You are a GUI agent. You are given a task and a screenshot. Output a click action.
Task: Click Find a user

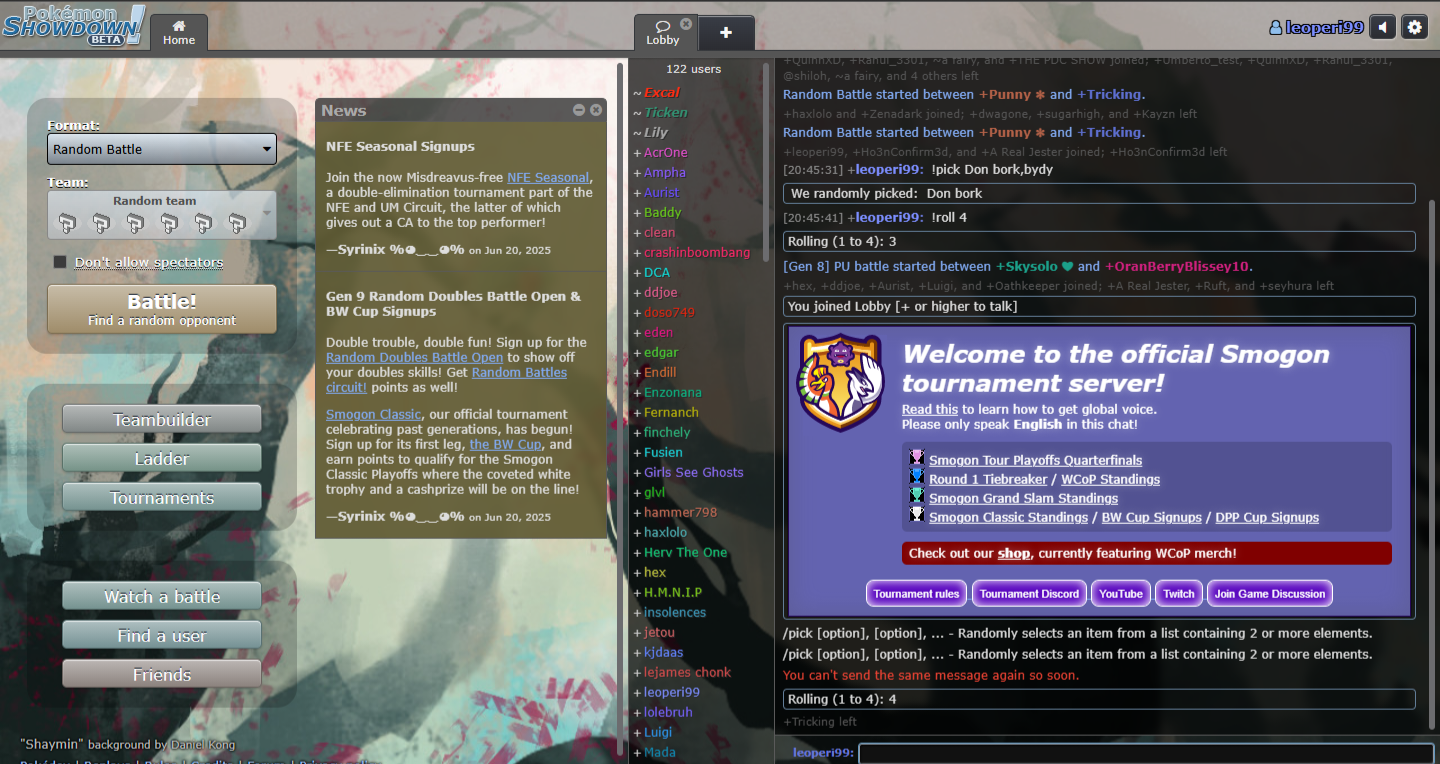click(x=162, y=636)
